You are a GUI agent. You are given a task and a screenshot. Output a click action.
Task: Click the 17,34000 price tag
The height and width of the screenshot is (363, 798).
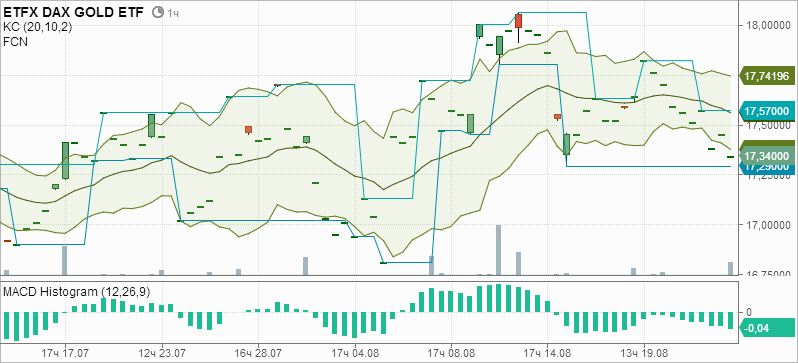(766, 156)
